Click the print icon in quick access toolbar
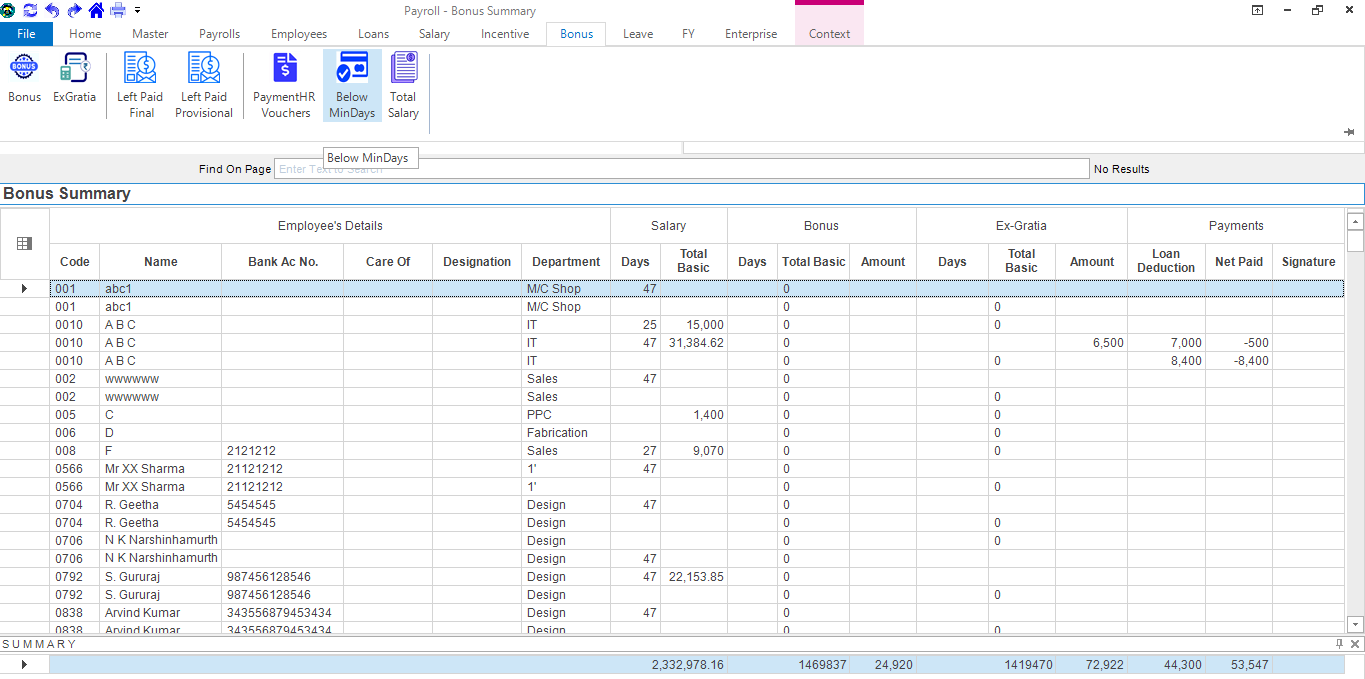This screenshot has width=1365, height=679. click(x=118, y=10)
